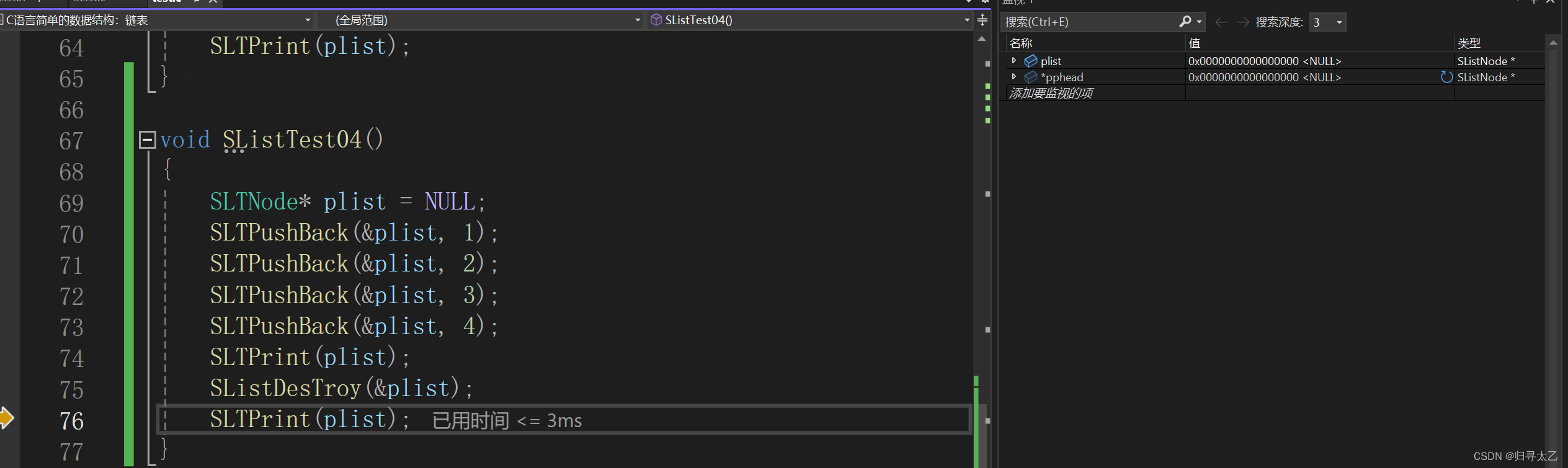Click the plist variable object icon
This screenshot has height=468, width=1568.
pyautogui.click(x=1031, y=61)
